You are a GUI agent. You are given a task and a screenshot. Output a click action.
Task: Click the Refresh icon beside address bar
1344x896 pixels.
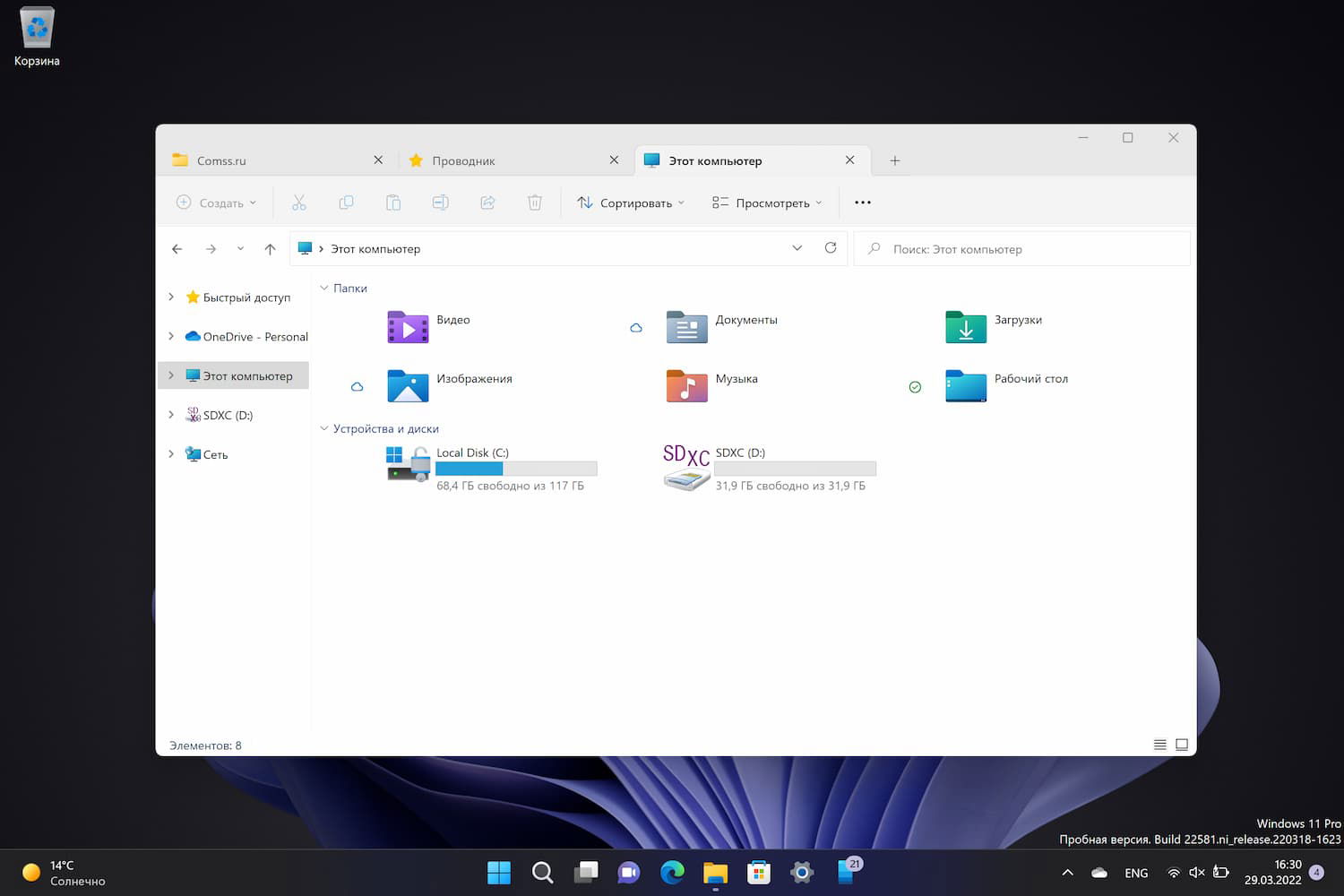831,248
